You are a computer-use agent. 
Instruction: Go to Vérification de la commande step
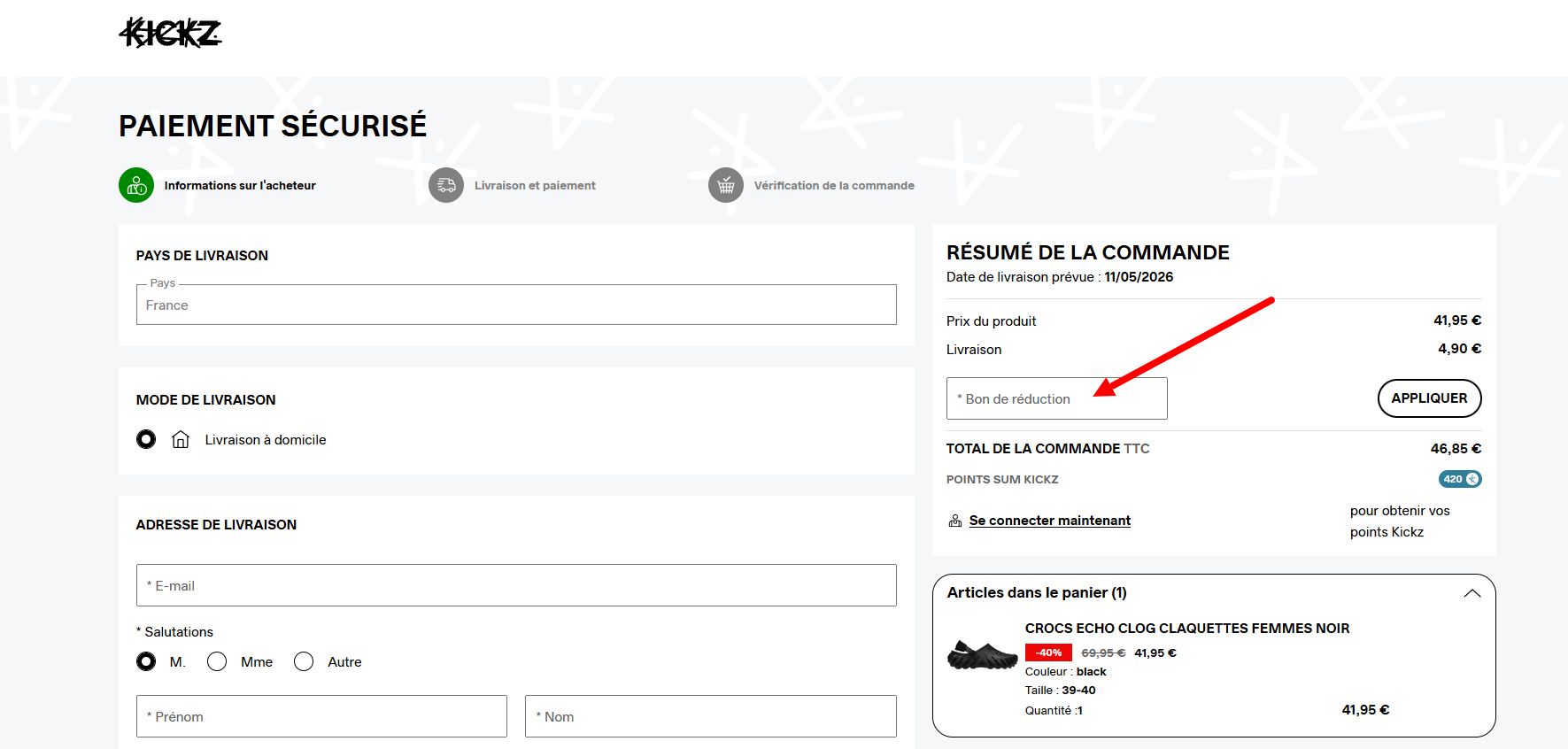834,185
